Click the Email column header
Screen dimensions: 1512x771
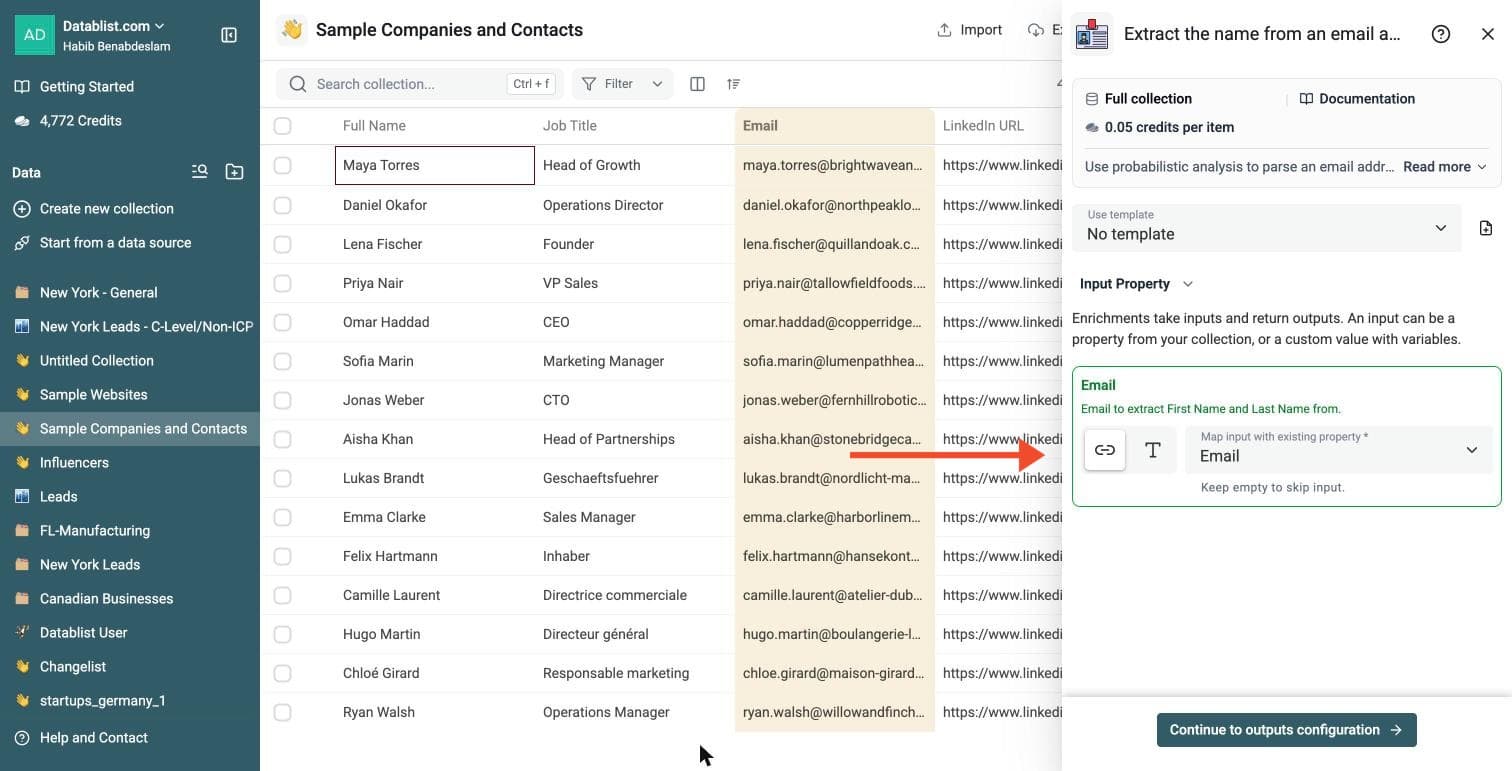pyautogui.click(x=835, y=126)
